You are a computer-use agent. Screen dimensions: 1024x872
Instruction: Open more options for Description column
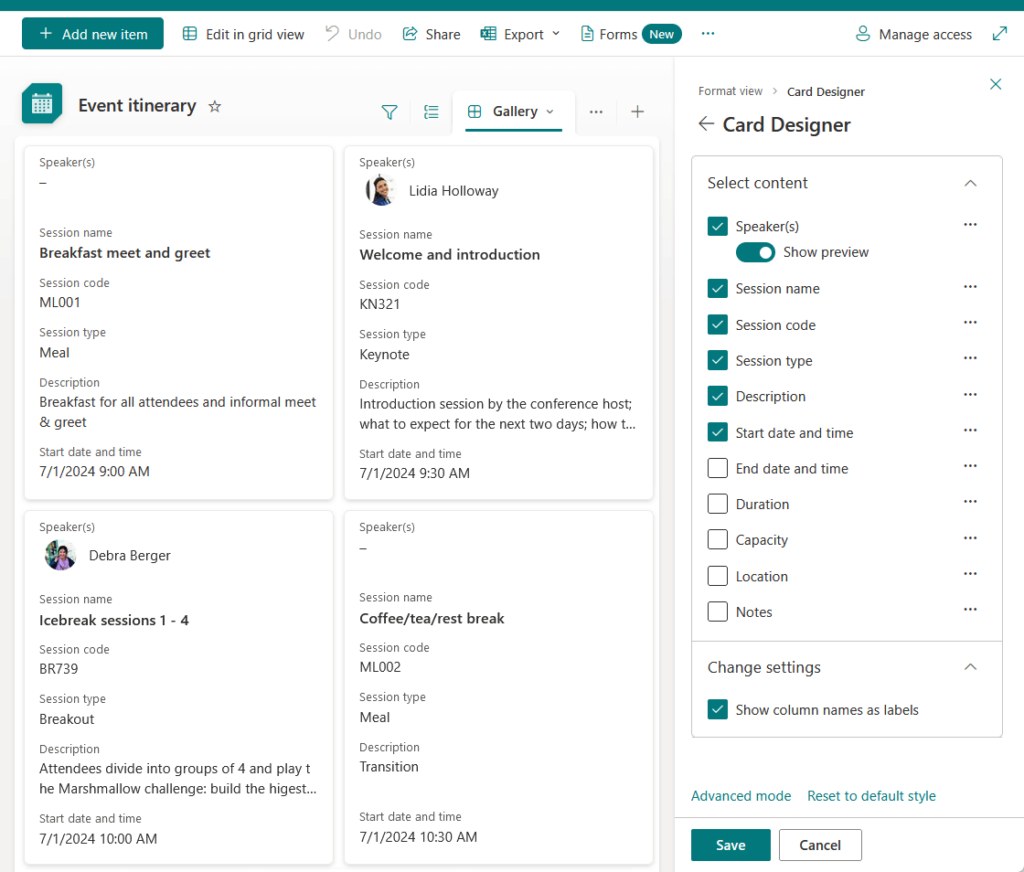click(x=970, y=395)
